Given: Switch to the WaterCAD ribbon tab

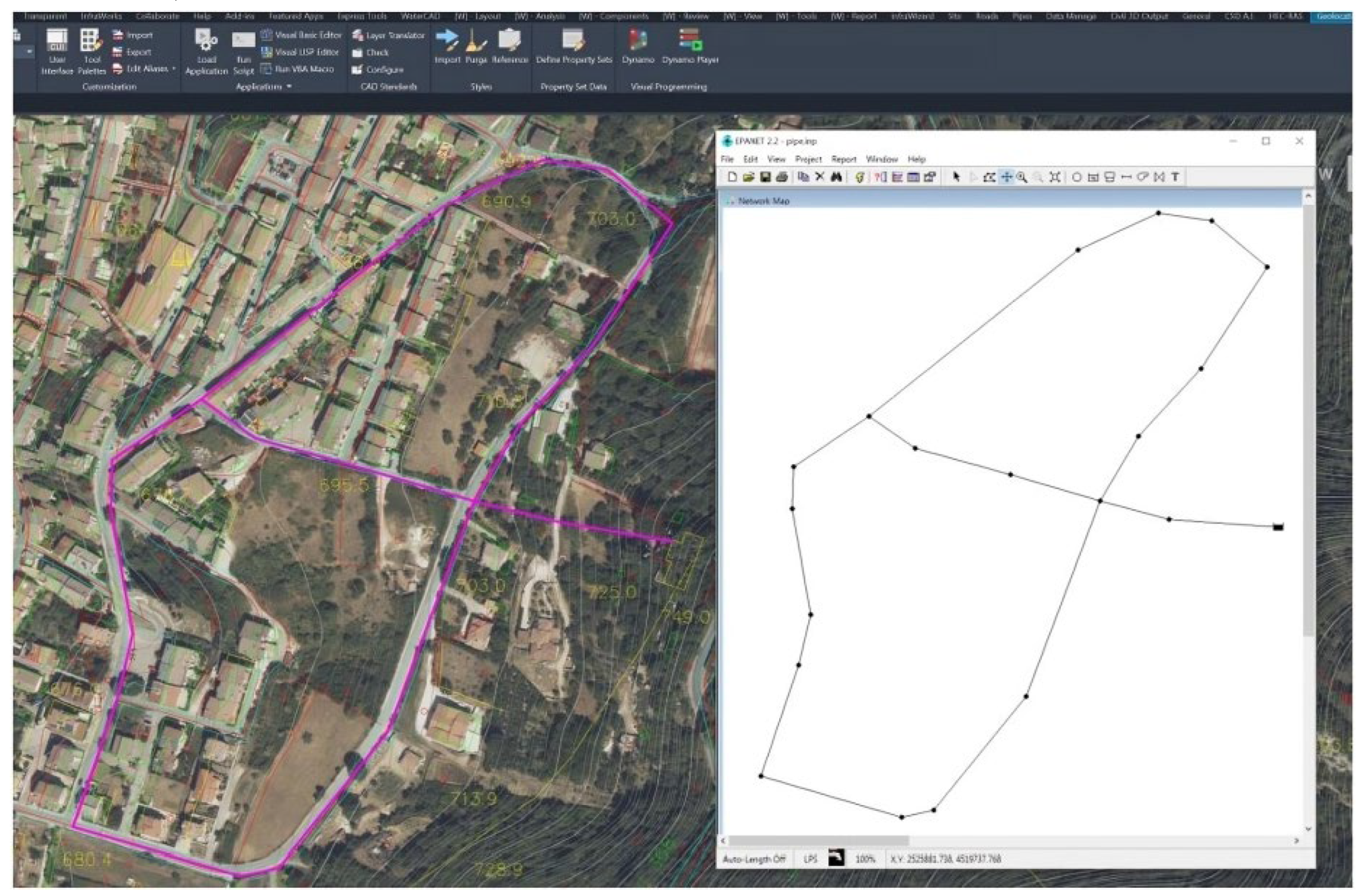Looking at the screenshot, I should [x=420, y=16].
